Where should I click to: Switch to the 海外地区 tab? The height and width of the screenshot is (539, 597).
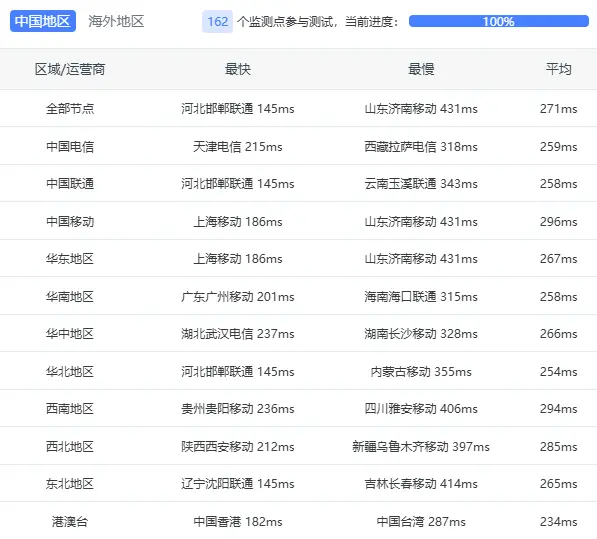[116, 21]
